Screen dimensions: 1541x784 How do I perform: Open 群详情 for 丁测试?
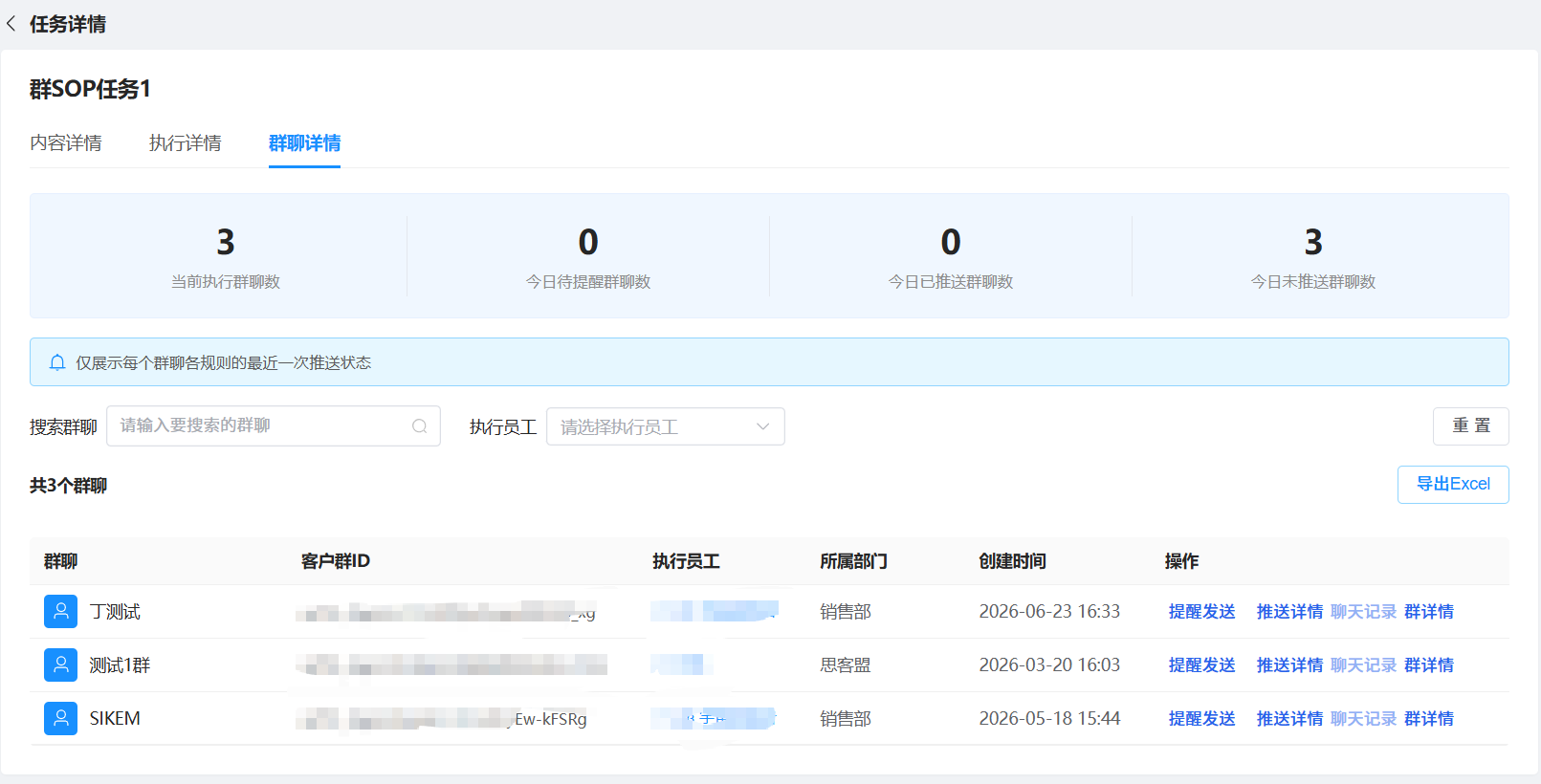(x=1429, y=612)
